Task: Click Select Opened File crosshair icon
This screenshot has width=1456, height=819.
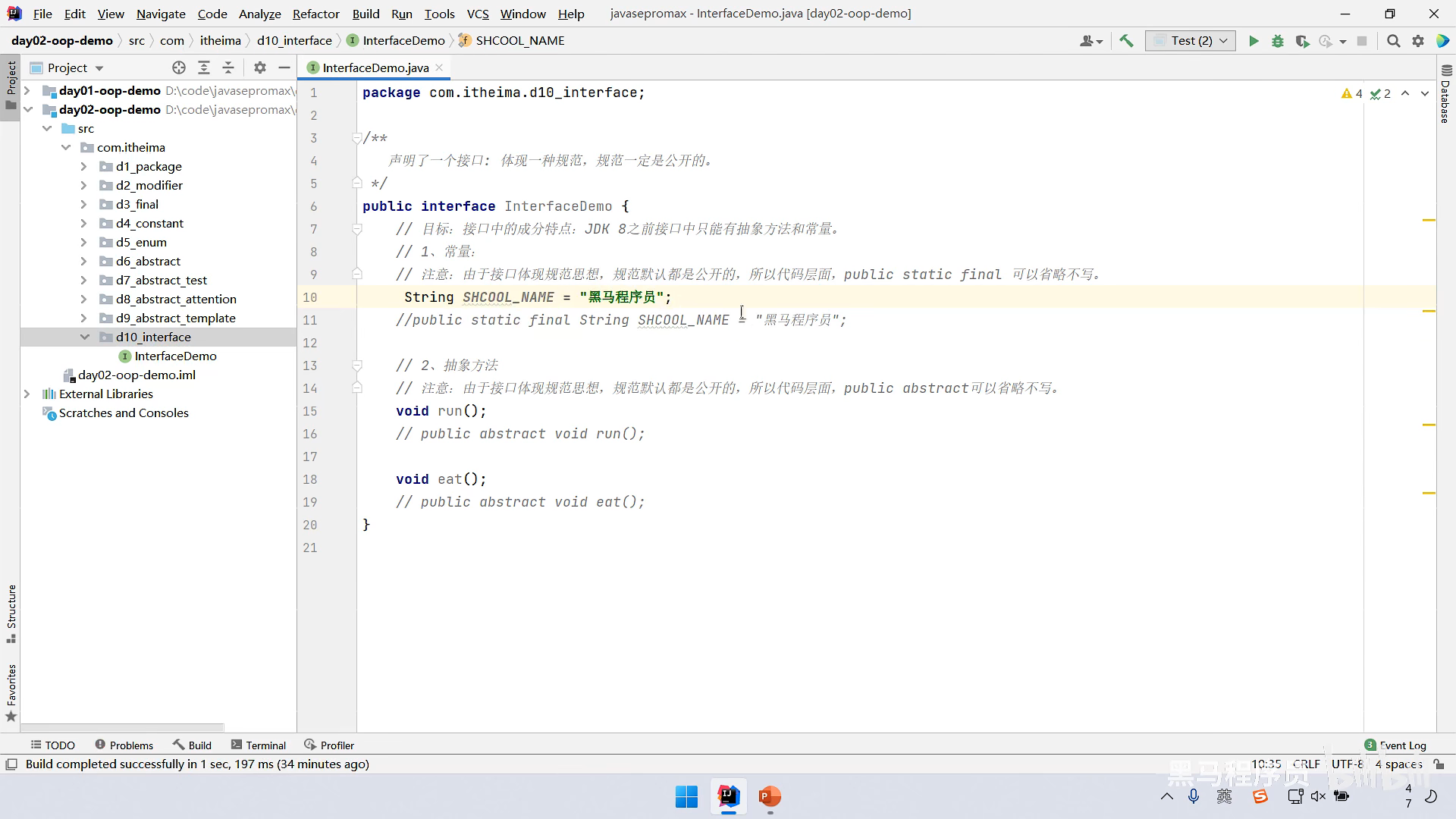Action: click(x=179, y=67)
